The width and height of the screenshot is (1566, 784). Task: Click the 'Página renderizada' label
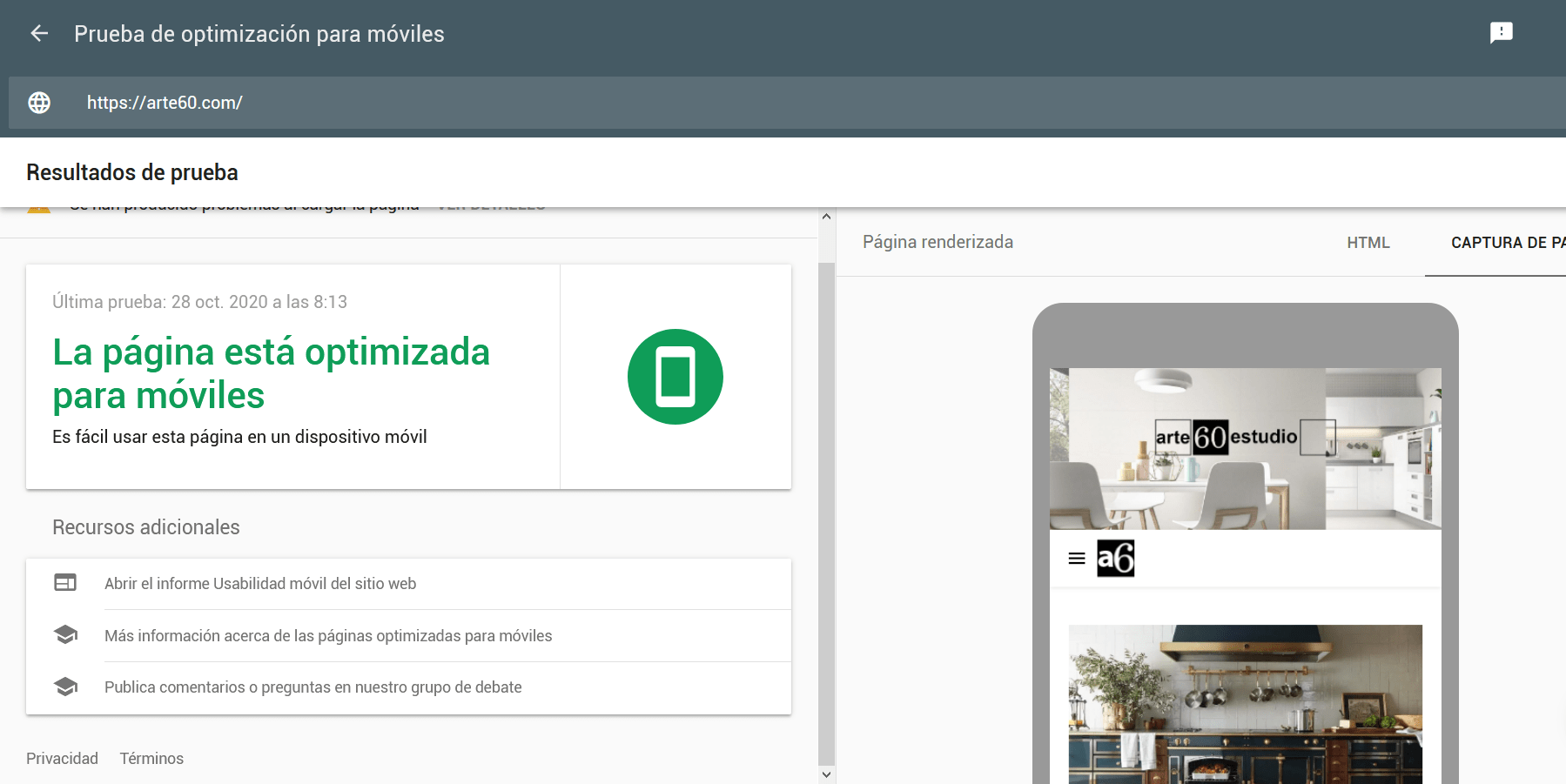pyautogui.click(x=938, y=242)
